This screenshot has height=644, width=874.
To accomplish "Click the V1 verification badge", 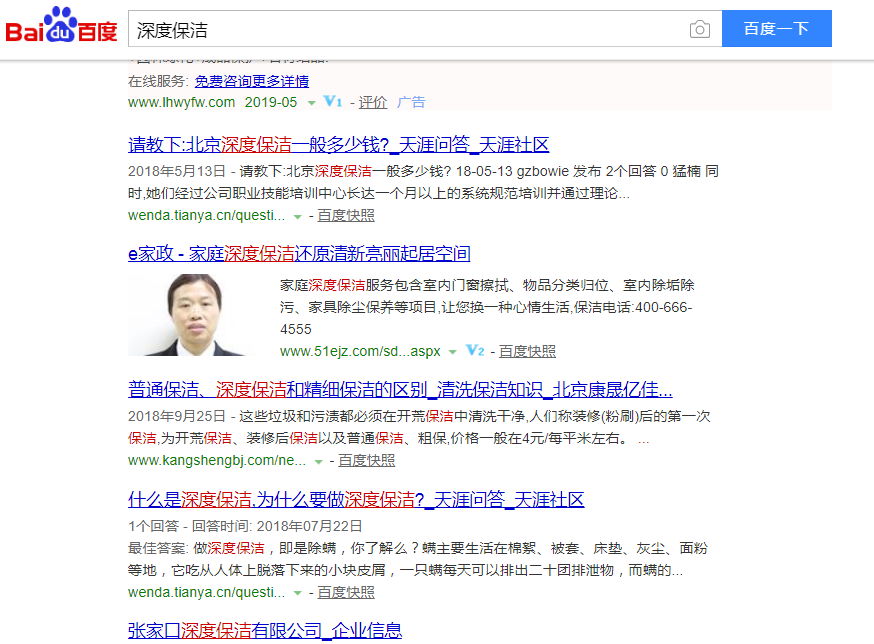I will [x=333, y=102].
